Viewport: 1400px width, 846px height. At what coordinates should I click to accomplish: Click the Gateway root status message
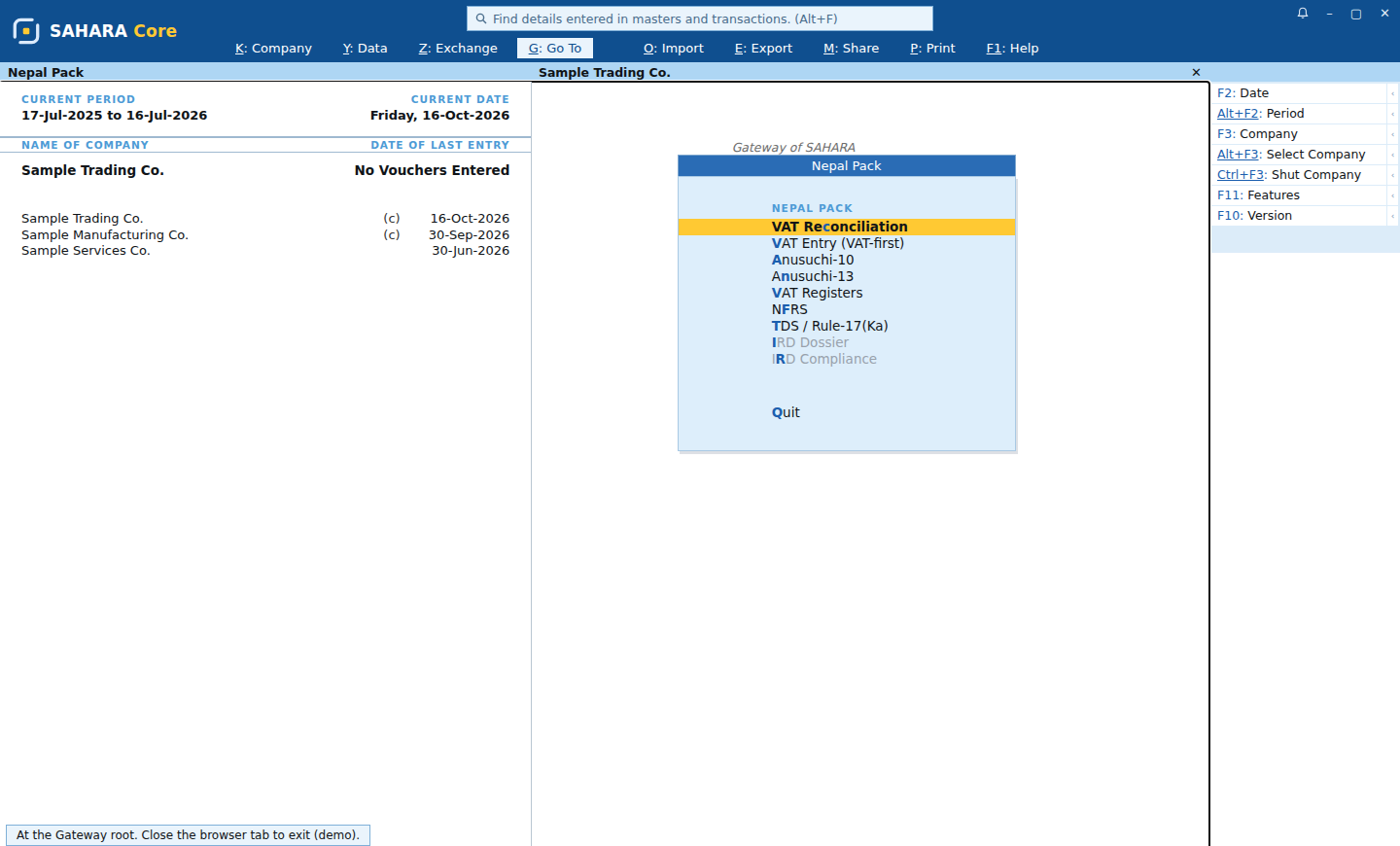tap(188, 835)
